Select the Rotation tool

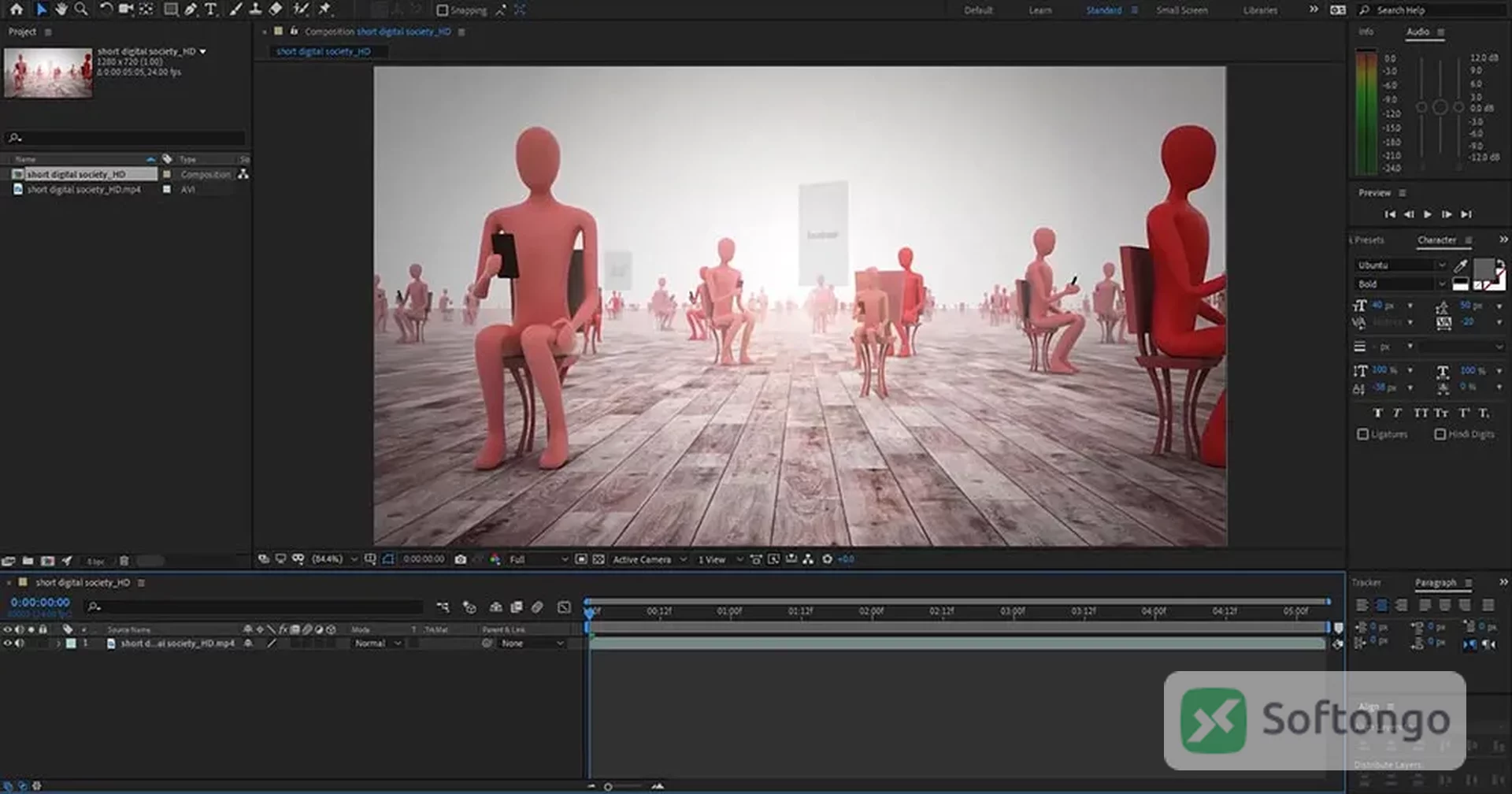(x=106, y=9)
